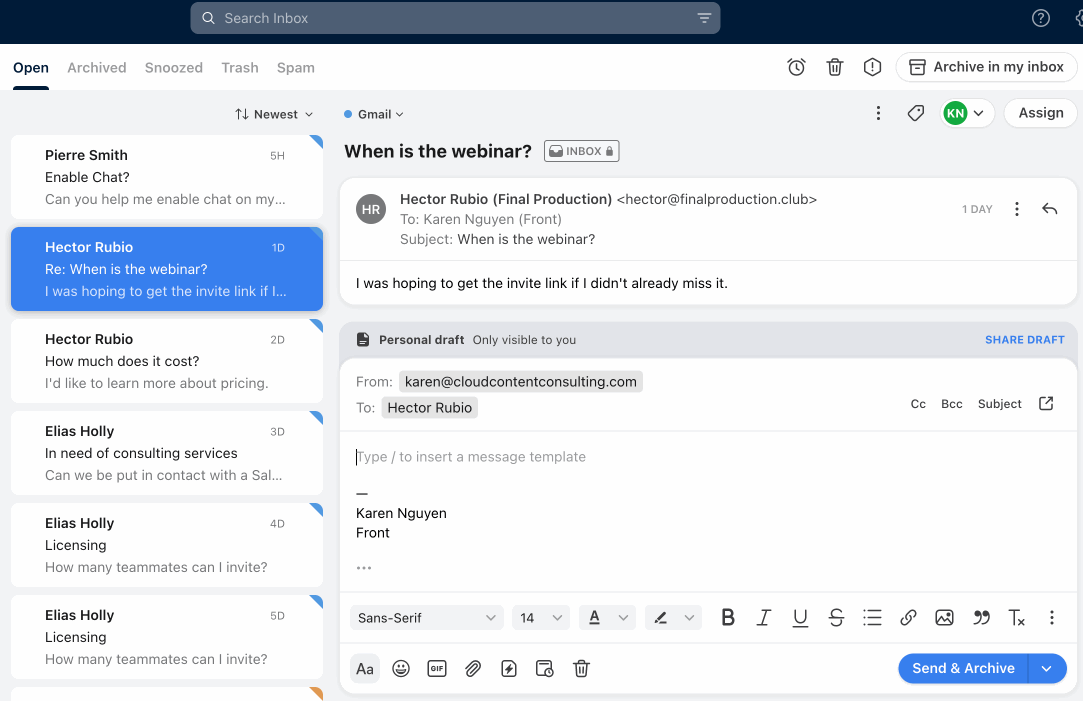
Task: Click the INBOX lock badge by the subject
Action: pyautogui.click(x=581, y=151)
